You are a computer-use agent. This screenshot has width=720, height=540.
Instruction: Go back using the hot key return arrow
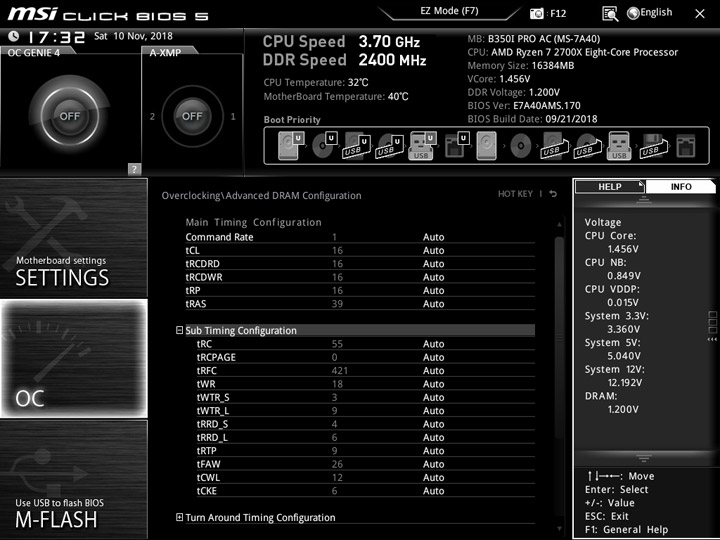pos(553,194)
